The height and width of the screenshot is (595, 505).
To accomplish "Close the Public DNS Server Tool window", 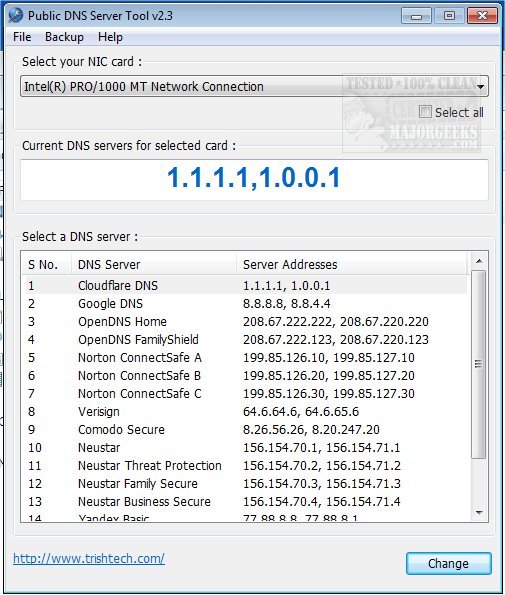I will point(482,16).
